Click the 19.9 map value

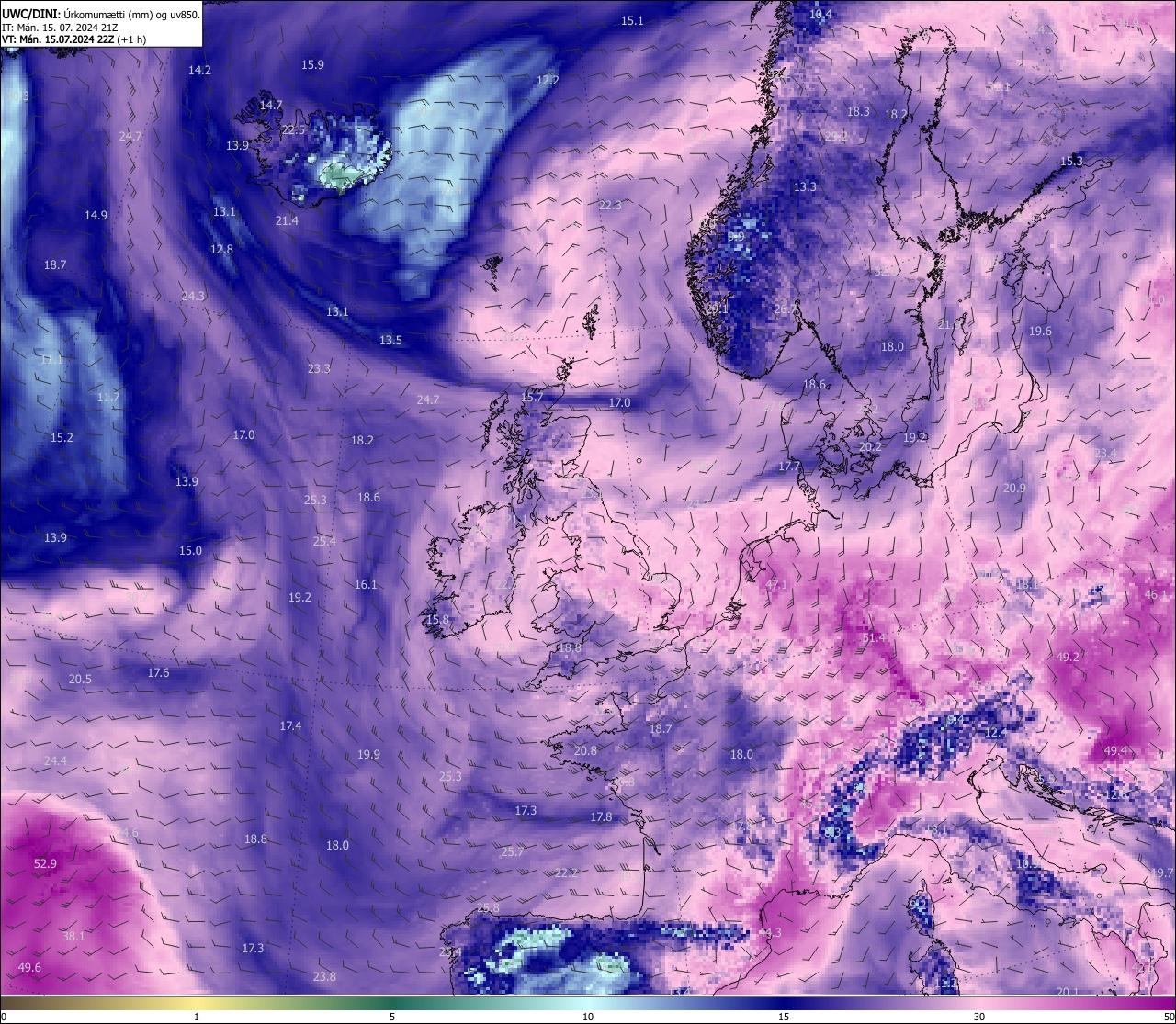tap(368, 754)
